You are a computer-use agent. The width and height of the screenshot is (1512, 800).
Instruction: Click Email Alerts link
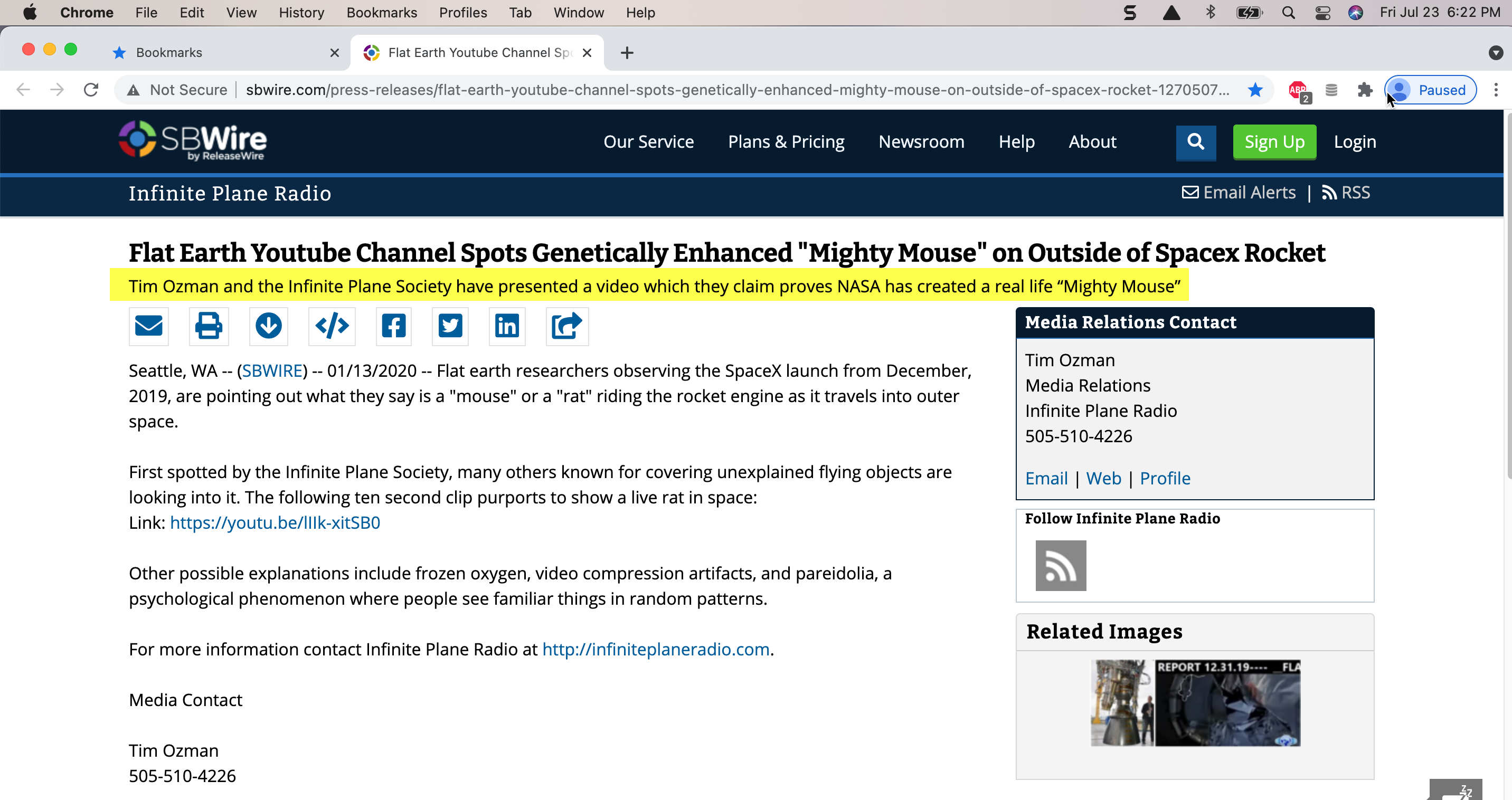point(1239,193)
